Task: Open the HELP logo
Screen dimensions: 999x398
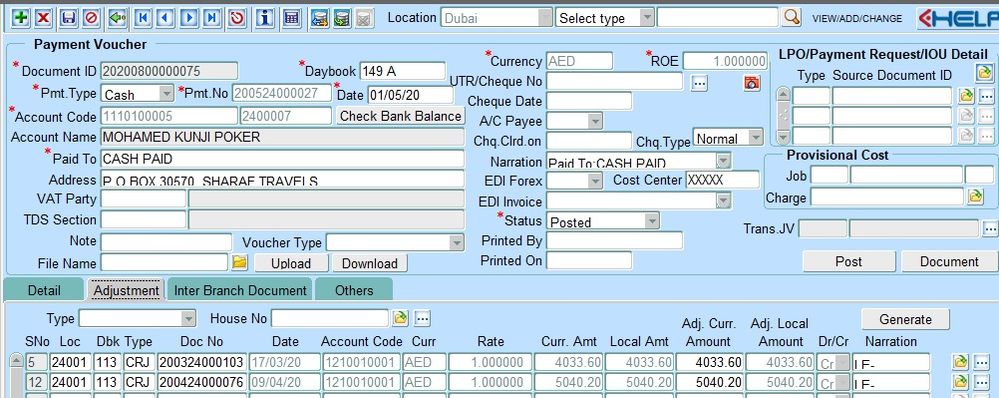Action: pos(958,18)
